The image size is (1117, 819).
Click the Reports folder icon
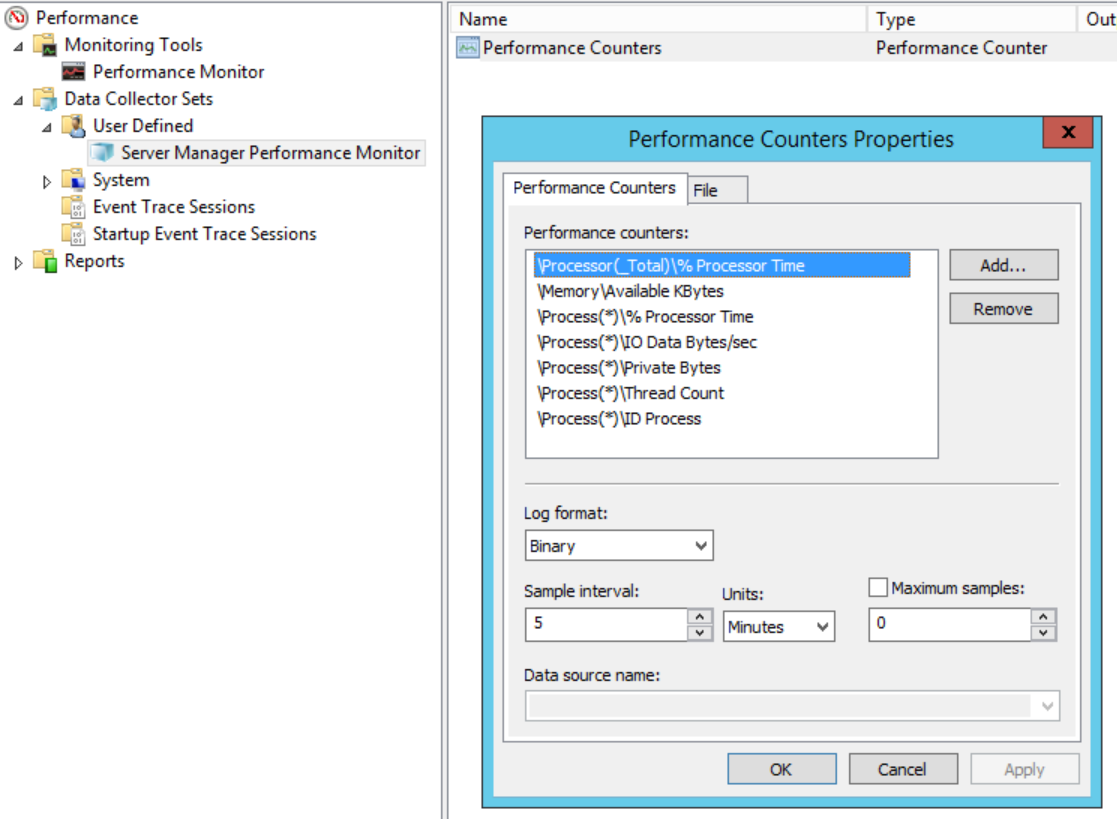[45, 261]
